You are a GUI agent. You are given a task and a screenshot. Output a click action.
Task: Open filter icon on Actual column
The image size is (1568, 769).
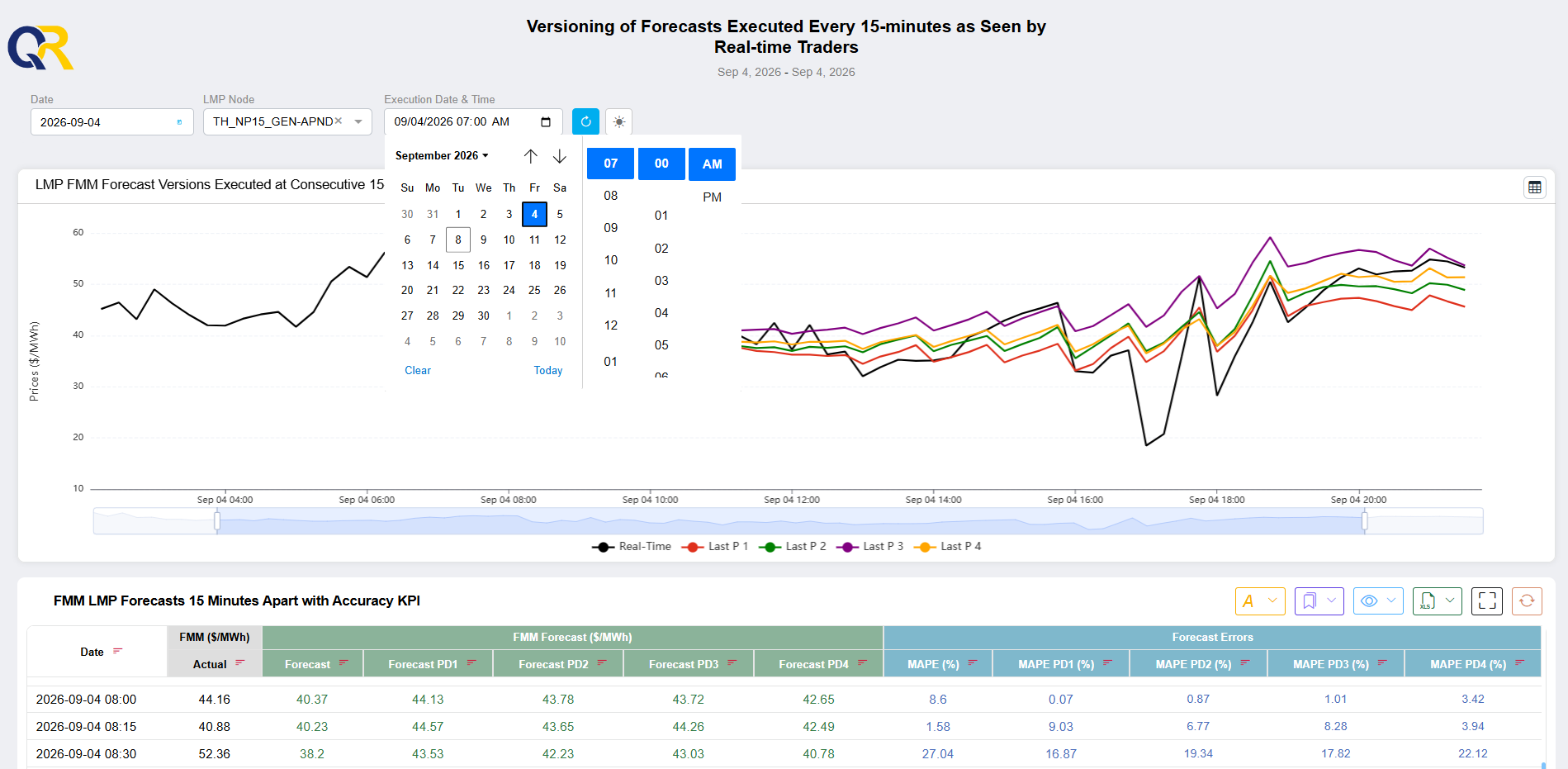240,663
